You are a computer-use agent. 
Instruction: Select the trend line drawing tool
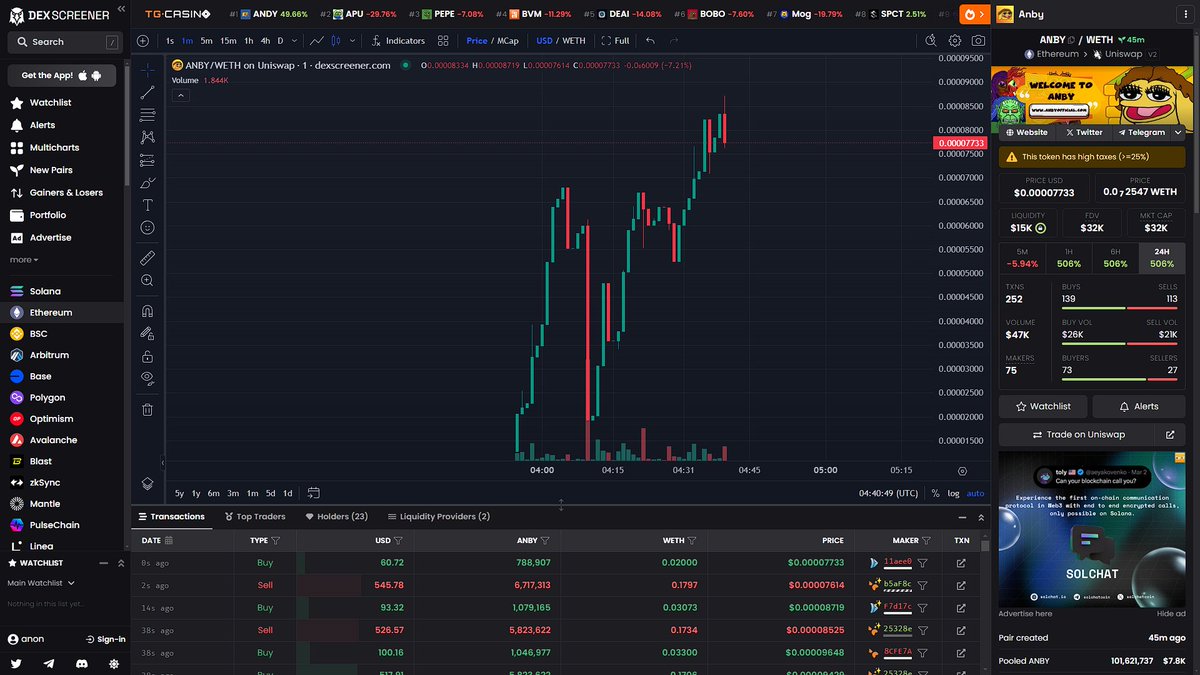[x=147, y=92]
